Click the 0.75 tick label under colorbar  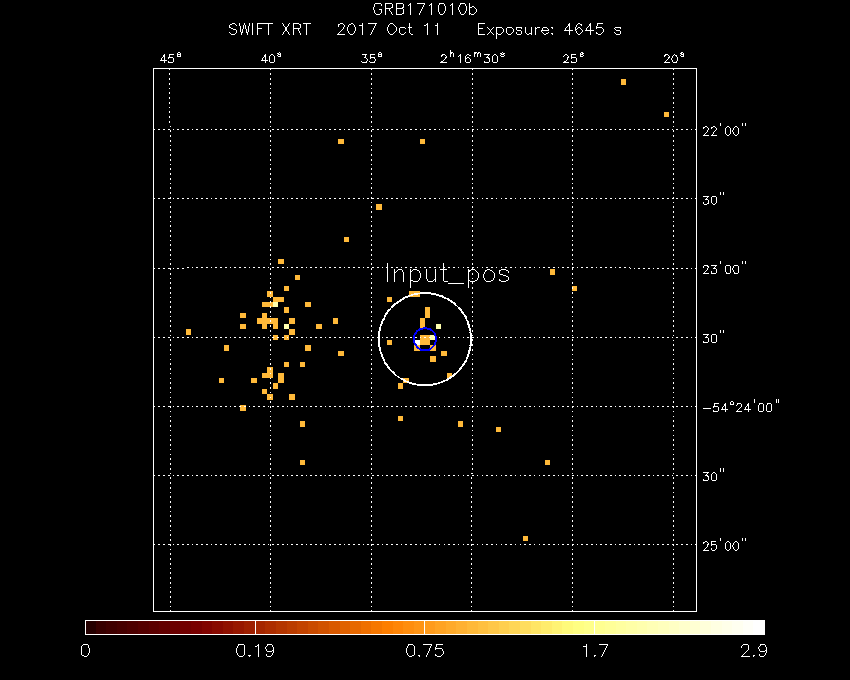pos(425,651)
